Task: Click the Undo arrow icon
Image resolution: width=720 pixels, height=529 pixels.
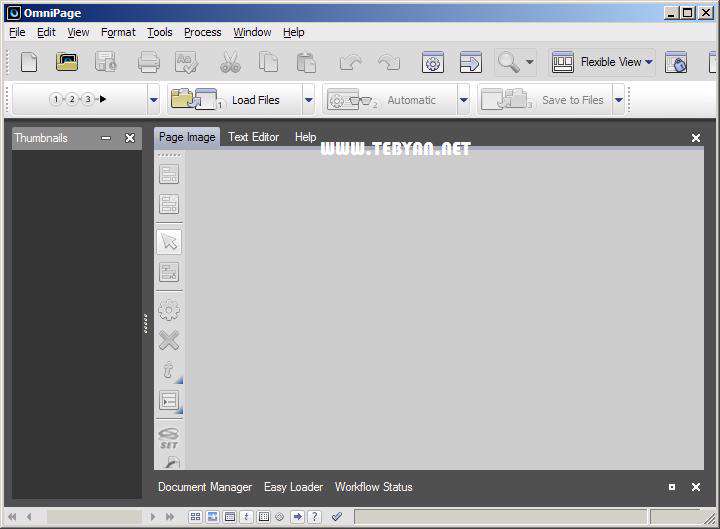Action: point(350,62)
